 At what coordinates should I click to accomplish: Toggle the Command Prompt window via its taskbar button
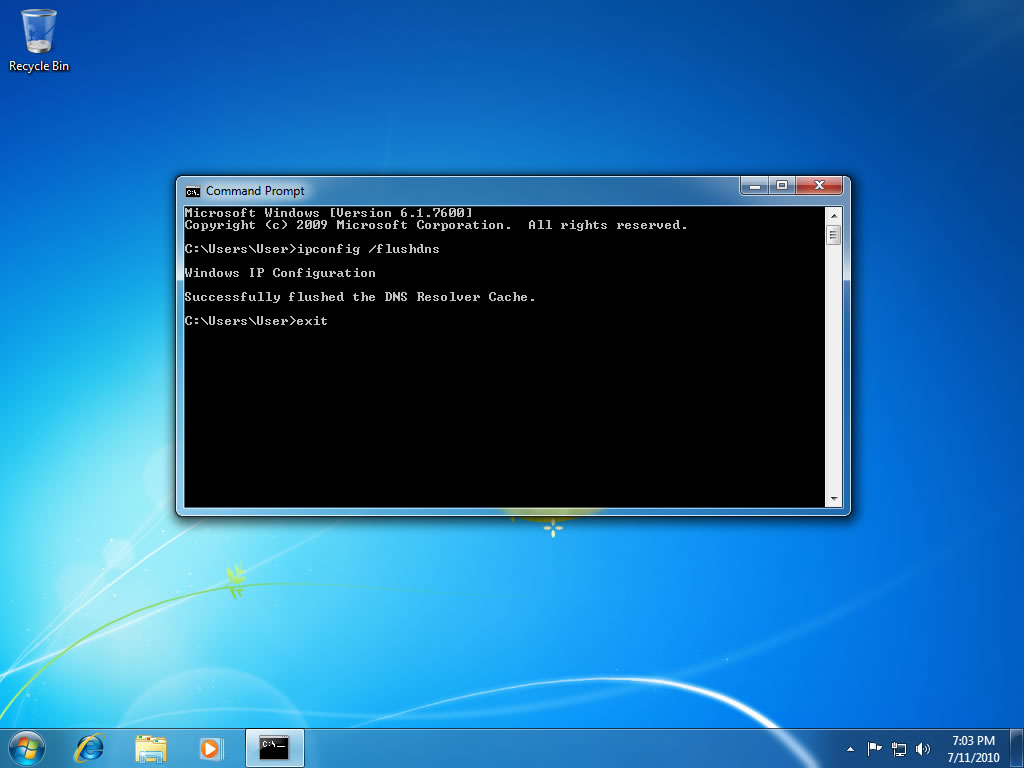click(274, 747)
